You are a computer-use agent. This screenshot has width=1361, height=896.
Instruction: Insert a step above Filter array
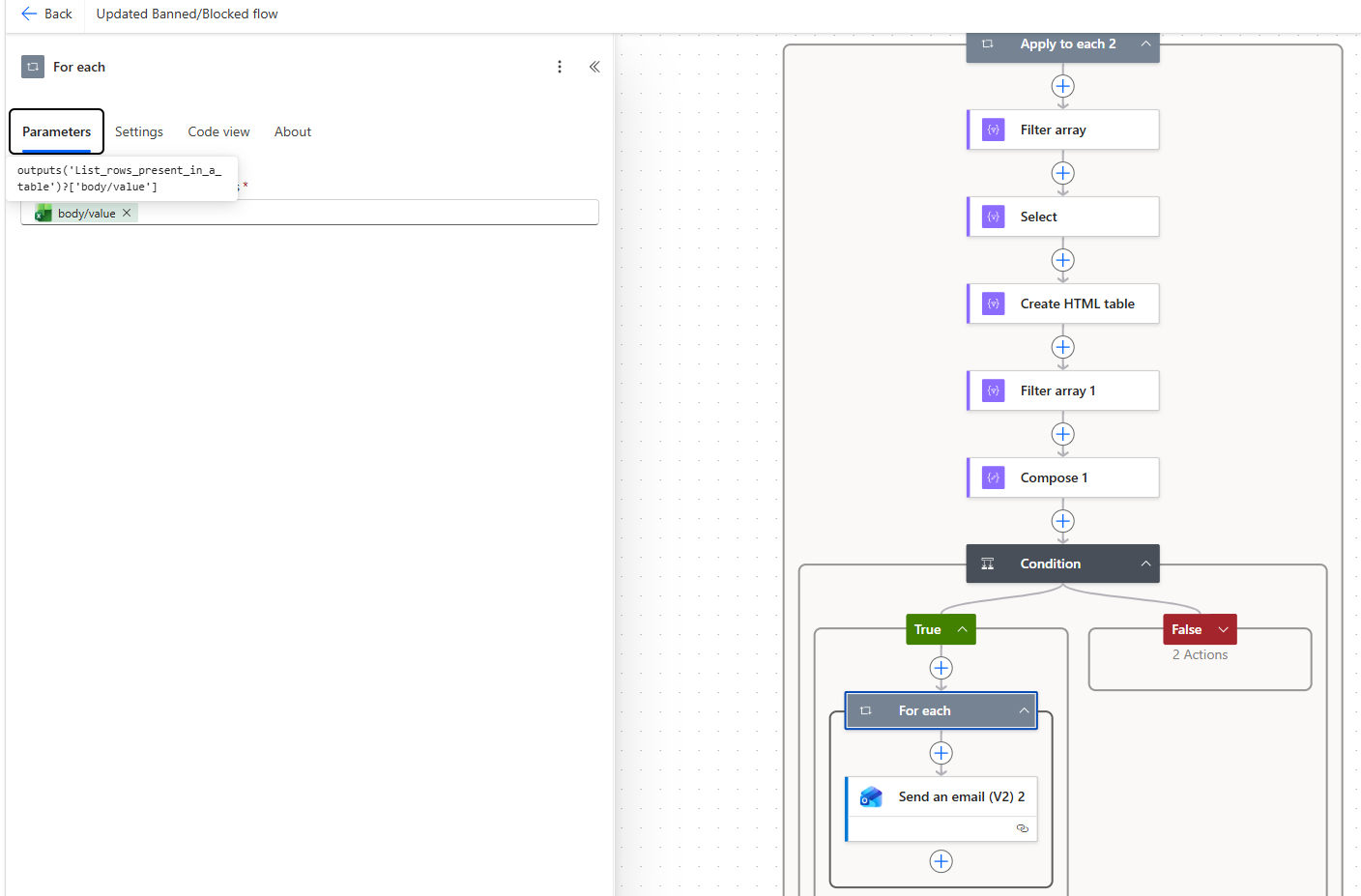coord(1062,86)
